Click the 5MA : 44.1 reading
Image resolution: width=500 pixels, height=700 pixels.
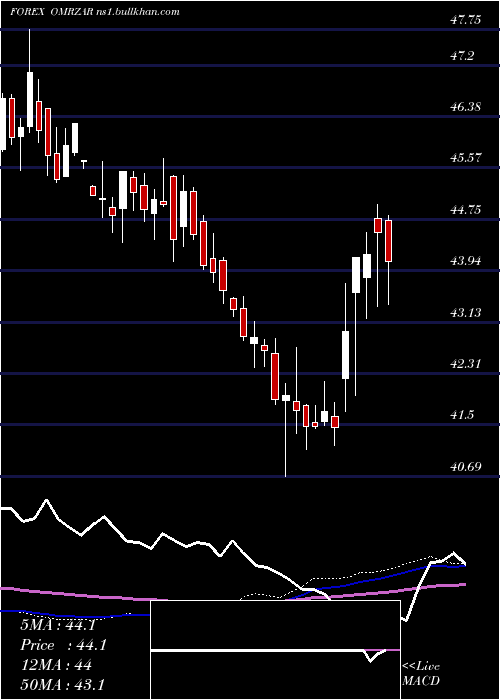coord(58,625)
